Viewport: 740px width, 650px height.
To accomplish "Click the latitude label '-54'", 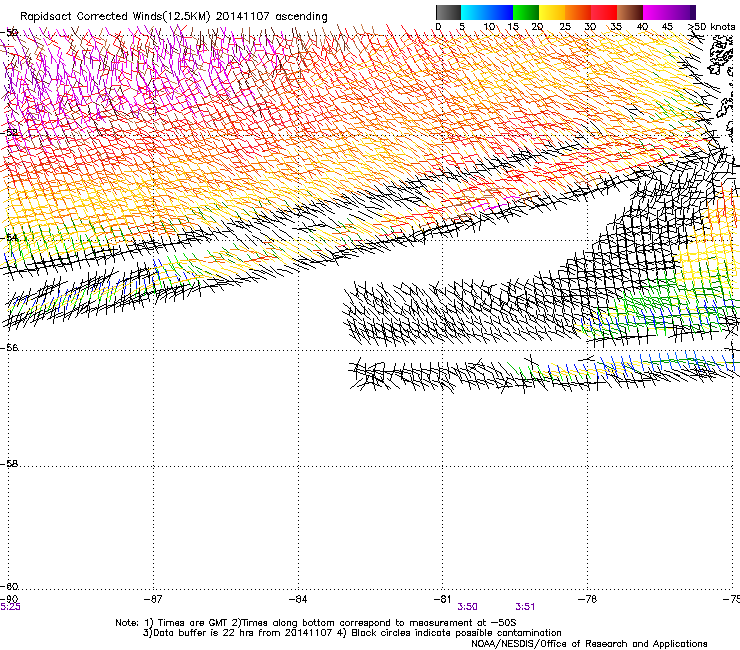I will [9, 237].
